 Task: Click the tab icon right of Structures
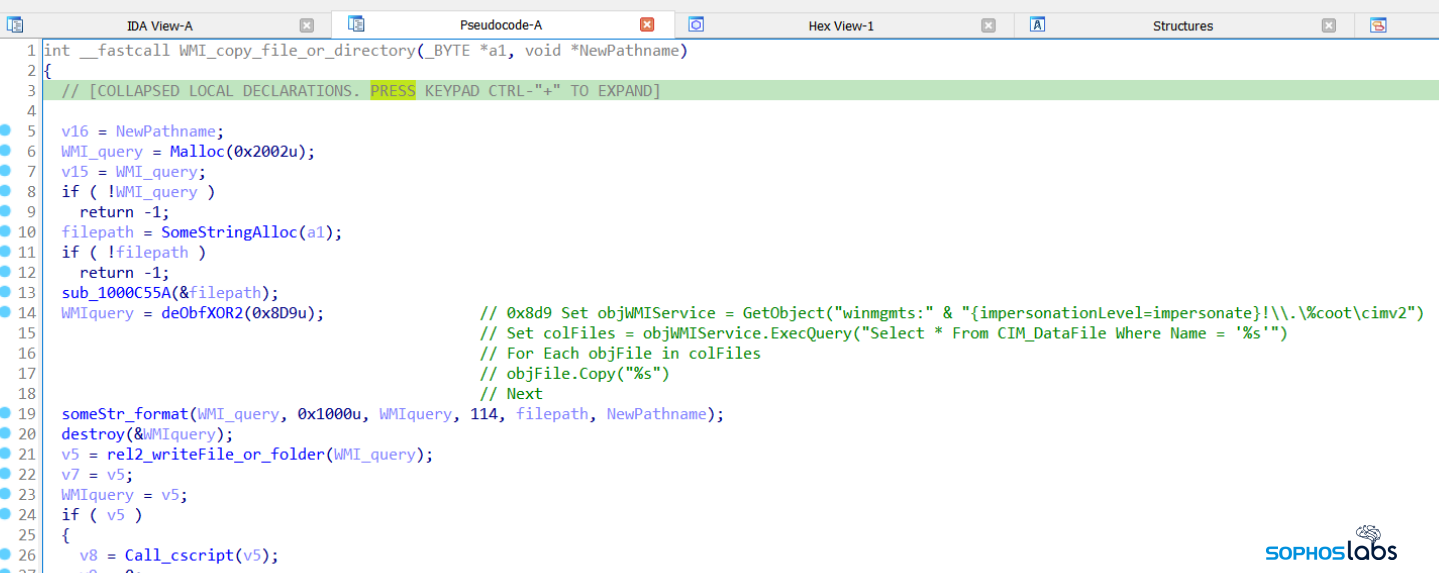coord(1378,25)
